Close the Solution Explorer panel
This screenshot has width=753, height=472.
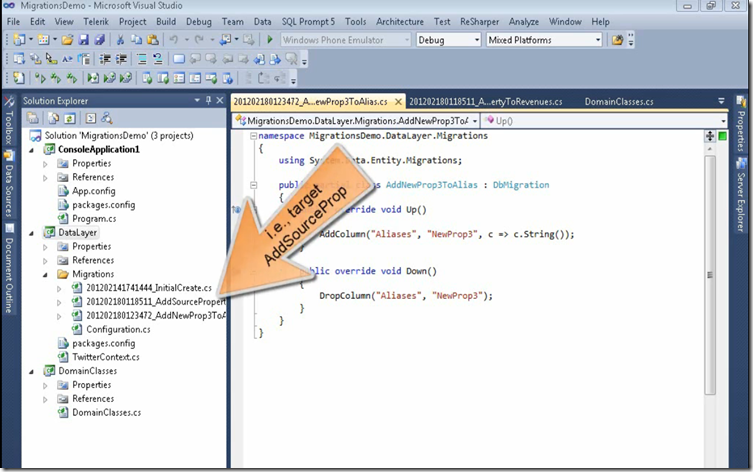tap(220, 100)
